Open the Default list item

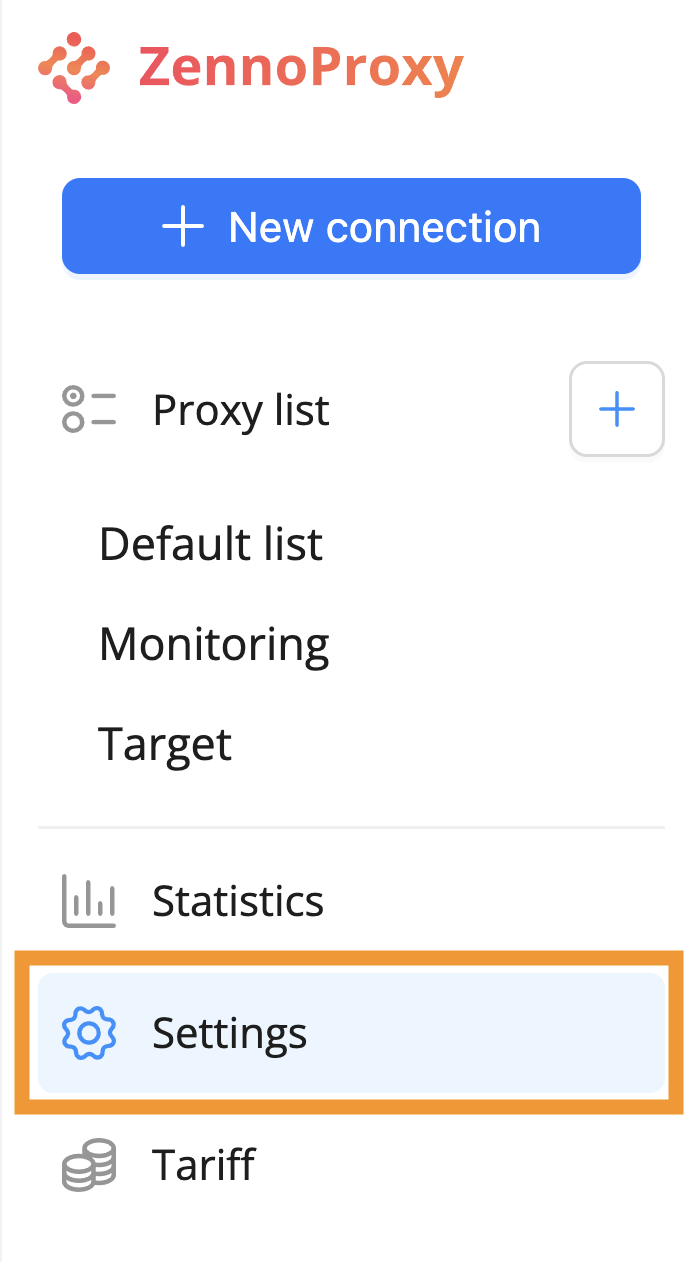(211, 544)
